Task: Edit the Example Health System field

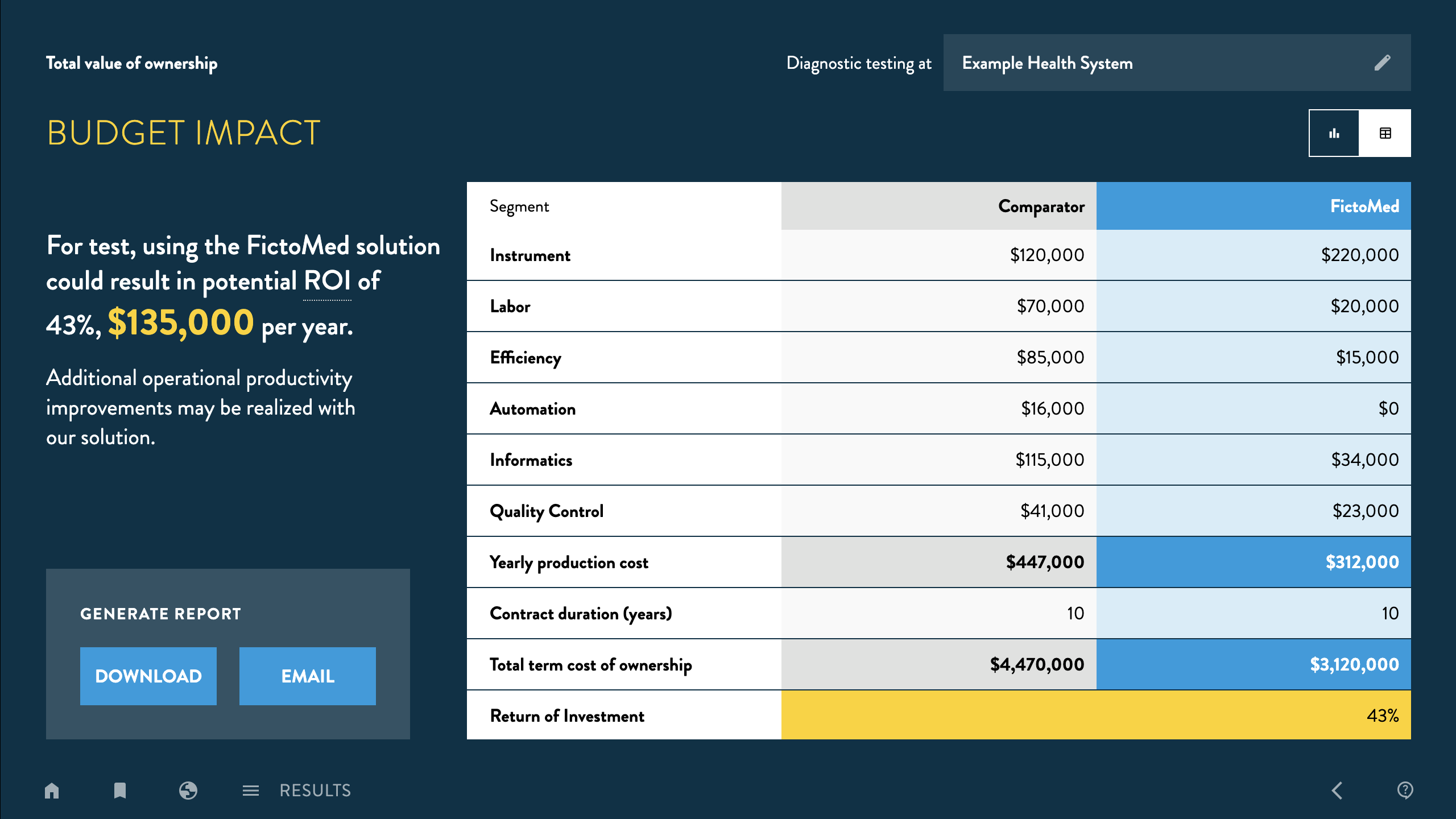Action: pos(1047,63)
